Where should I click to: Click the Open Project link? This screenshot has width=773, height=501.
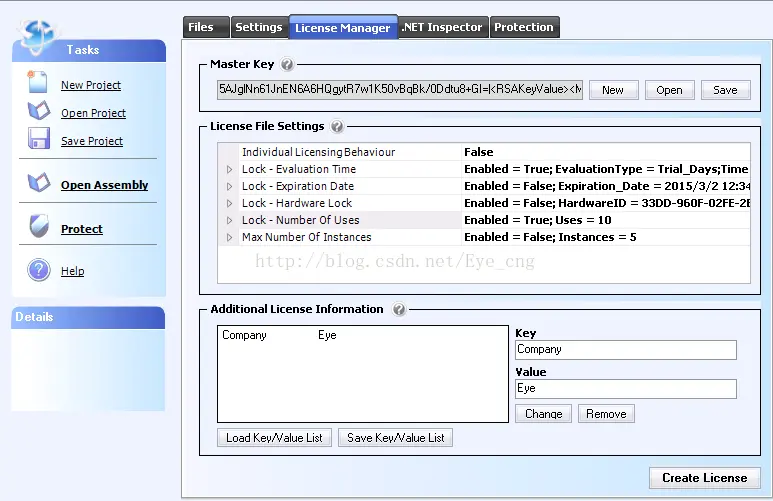[94, 113]
